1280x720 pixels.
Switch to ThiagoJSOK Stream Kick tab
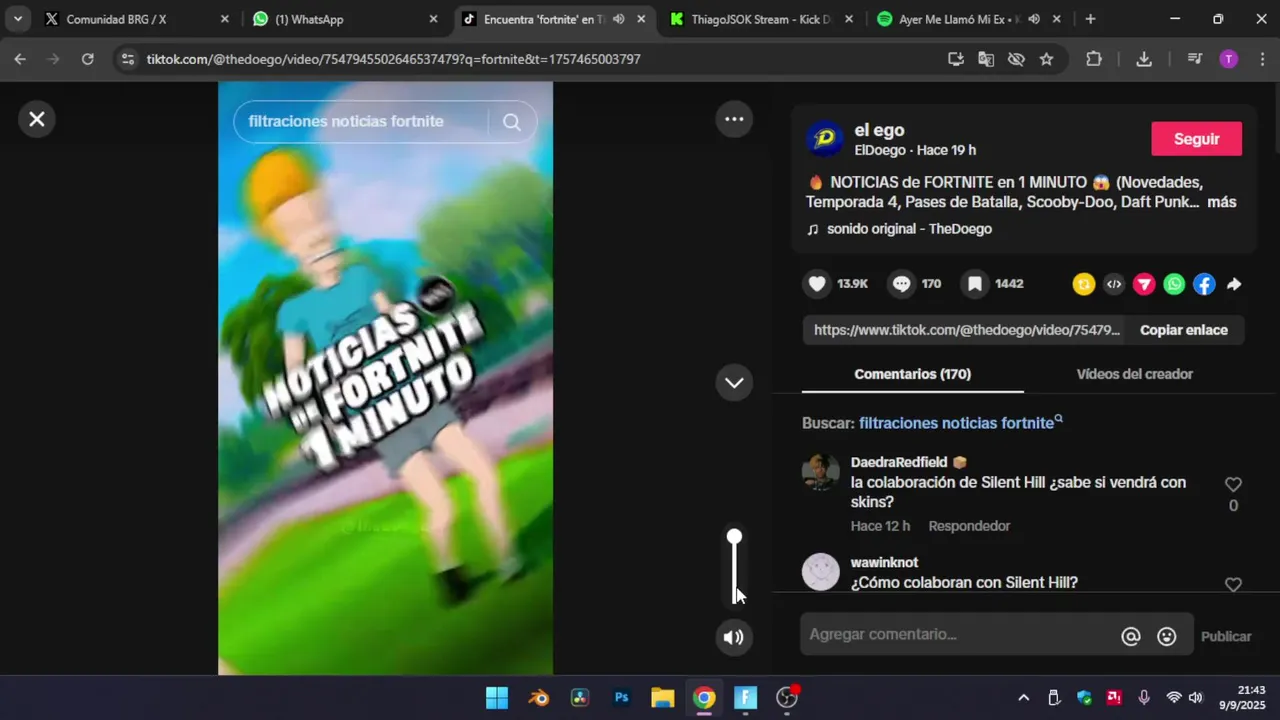(x=760, y=19)
